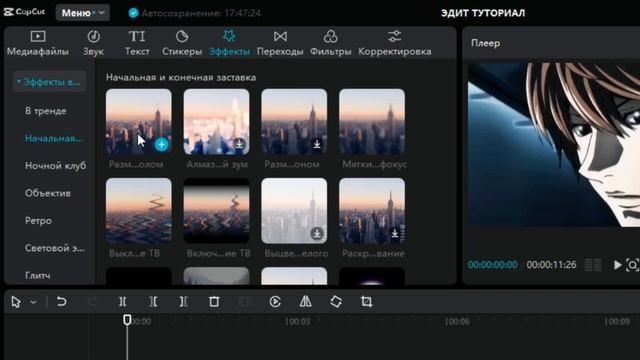Open the pointer tool mode dropdown
This screenshot has width=640, height=360.
[x=33, y=302]
